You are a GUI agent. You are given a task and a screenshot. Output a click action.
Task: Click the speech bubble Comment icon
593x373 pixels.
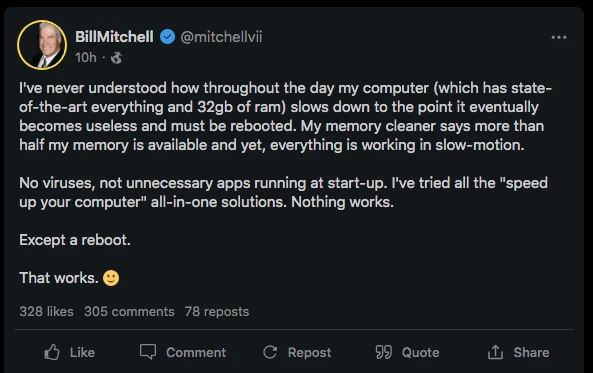tap(147, 352)
